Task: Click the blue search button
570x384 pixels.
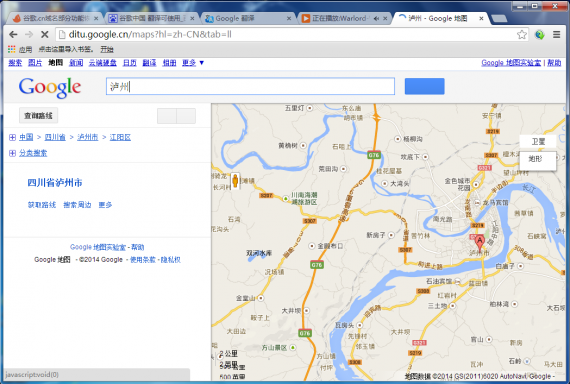Action: point(425,86)
